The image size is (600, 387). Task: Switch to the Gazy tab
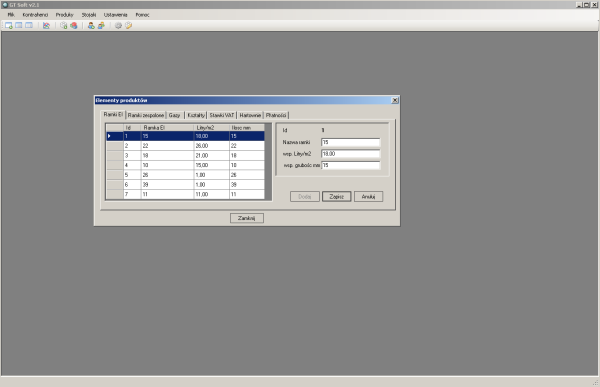[174, 115]
